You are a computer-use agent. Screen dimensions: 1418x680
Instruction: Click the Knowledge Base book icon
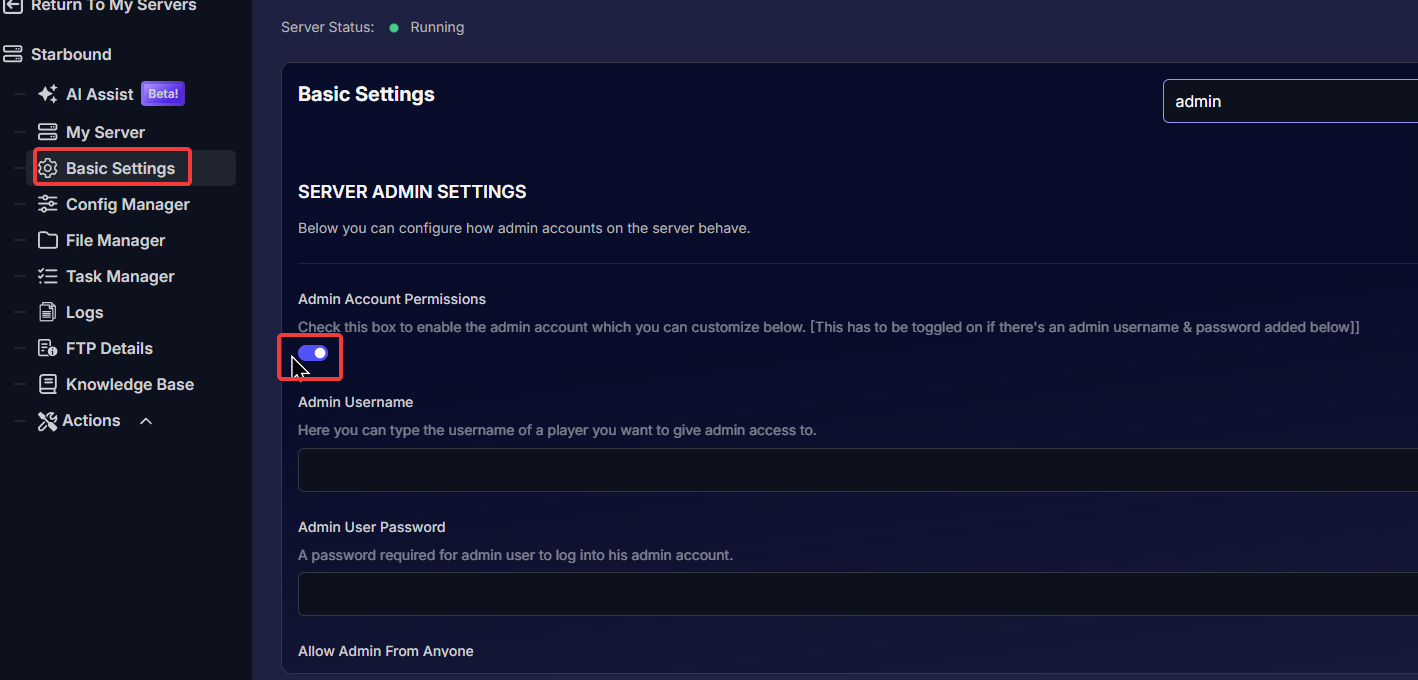(47, 384)
